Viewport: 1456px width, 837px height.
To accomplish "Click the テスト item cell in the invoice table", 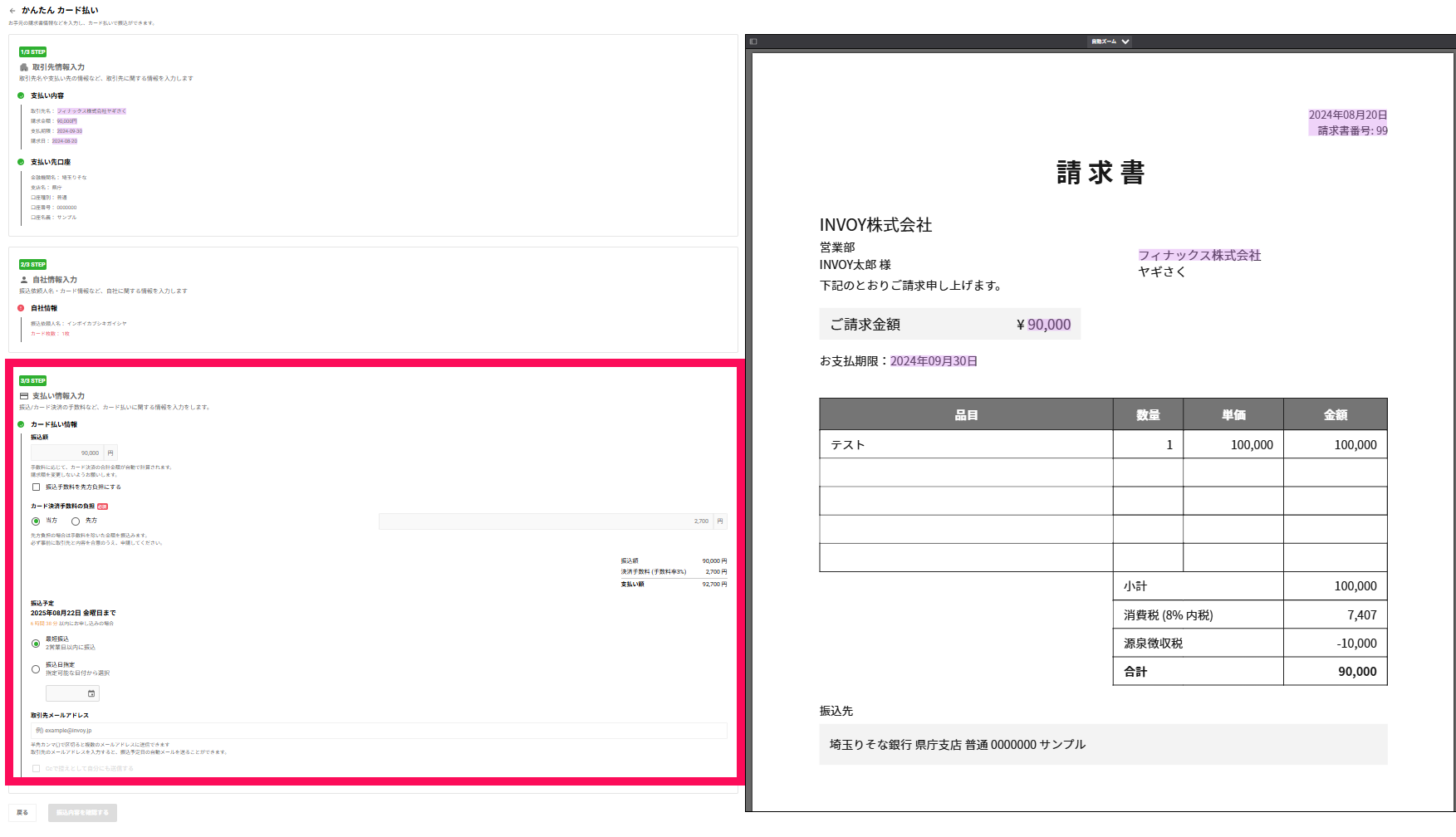I will [x=966, y=444].
